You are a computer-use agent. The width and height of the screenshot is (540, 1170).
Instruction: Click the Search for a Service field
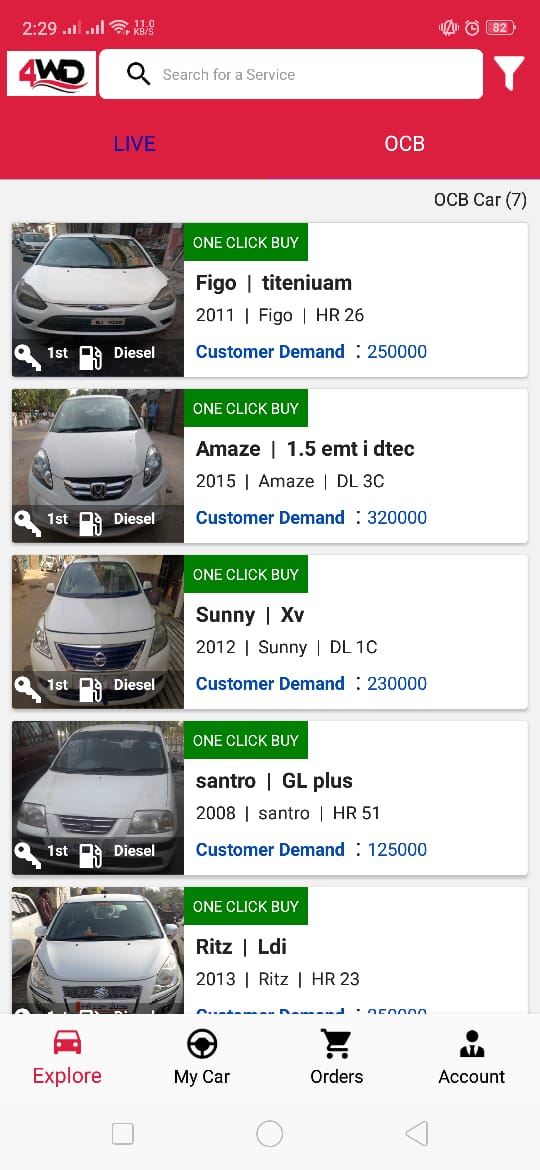pos(291,74)
